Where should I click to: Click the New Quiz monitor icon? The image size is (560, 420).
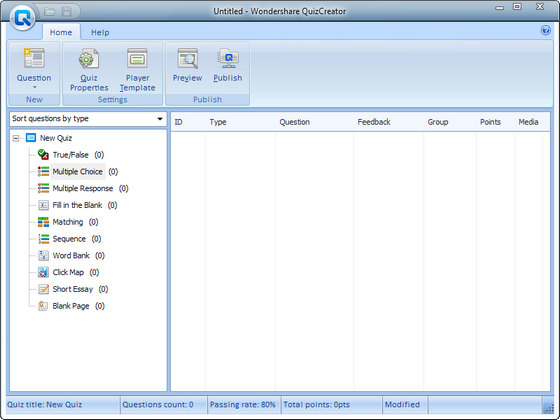[x=31, y=138]
